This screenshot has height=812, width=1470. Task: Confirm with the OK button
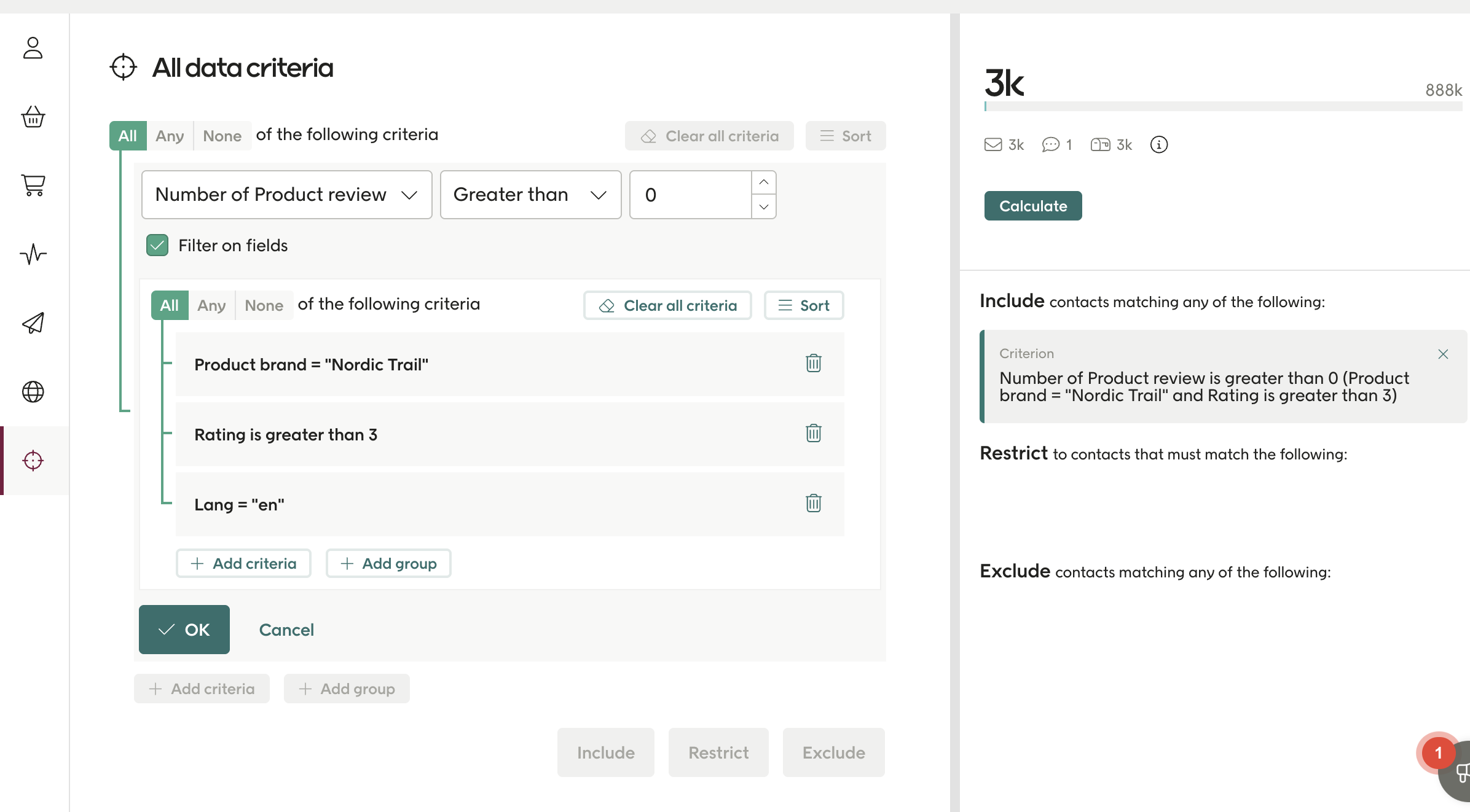click(x=184, y=630)
